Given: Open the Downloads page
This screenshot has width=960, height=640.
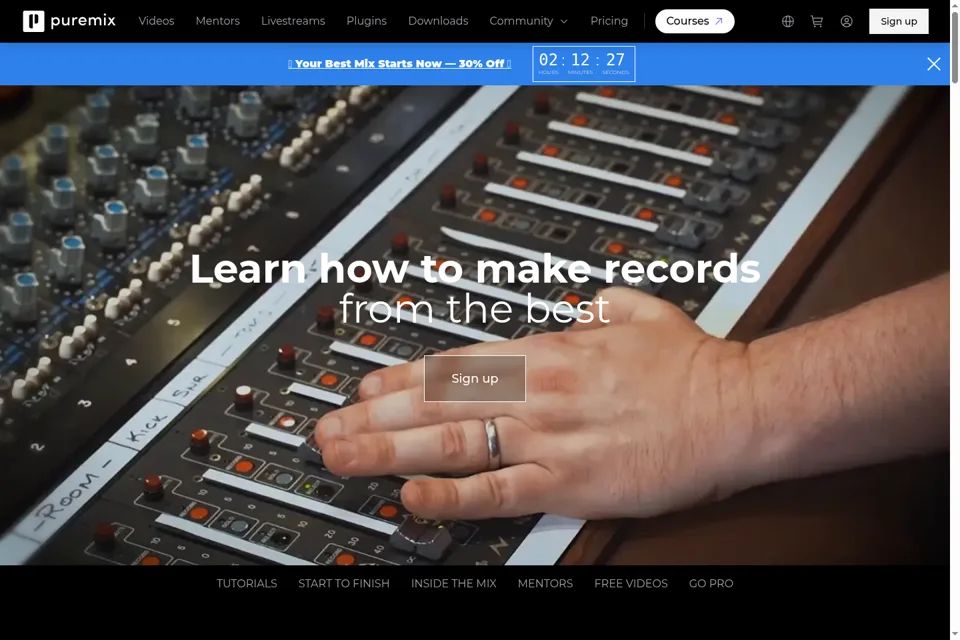Looking at the screenshot, I should (438, 21).
